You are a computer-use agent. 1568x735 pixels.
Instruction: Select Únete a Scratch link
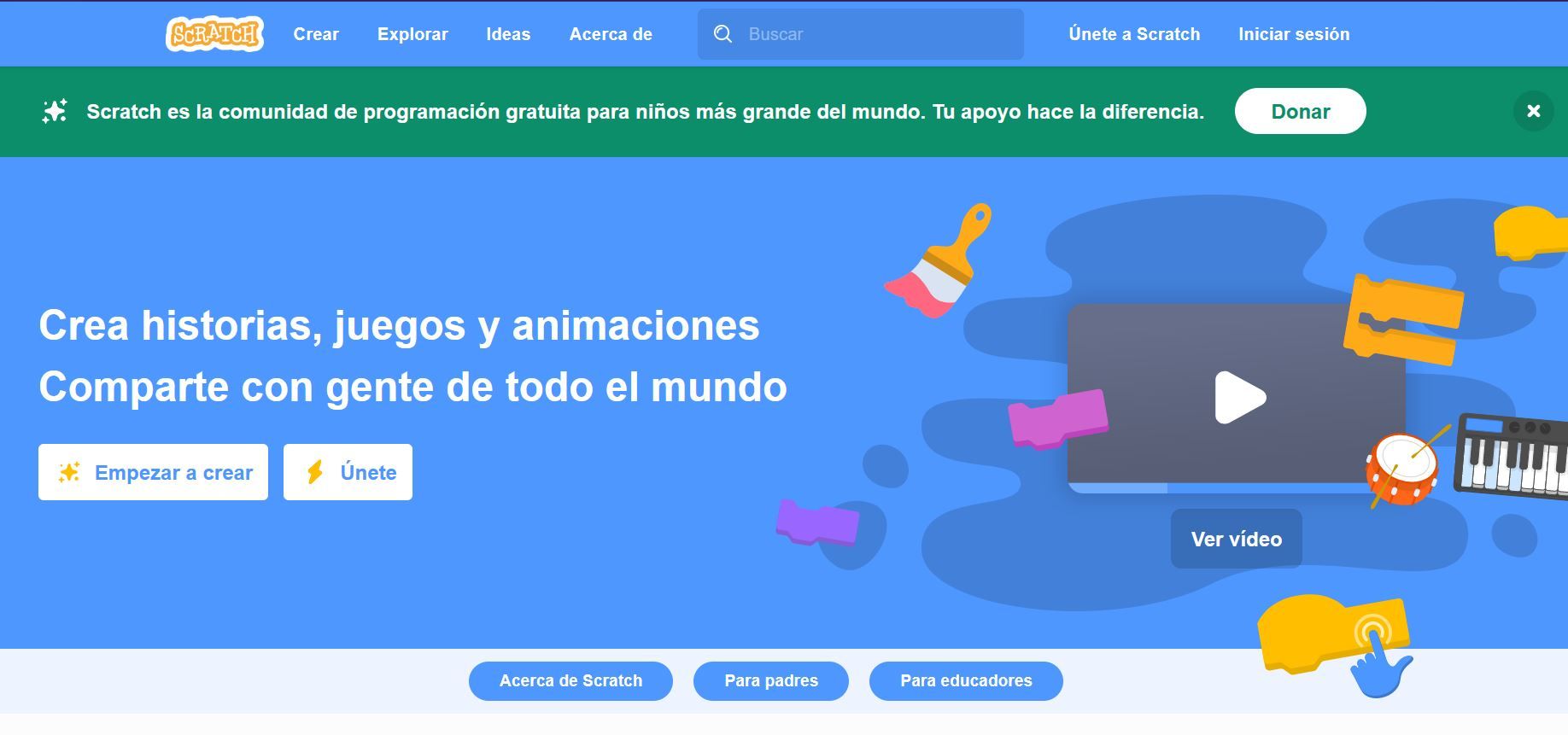[x=1134, y=34]
